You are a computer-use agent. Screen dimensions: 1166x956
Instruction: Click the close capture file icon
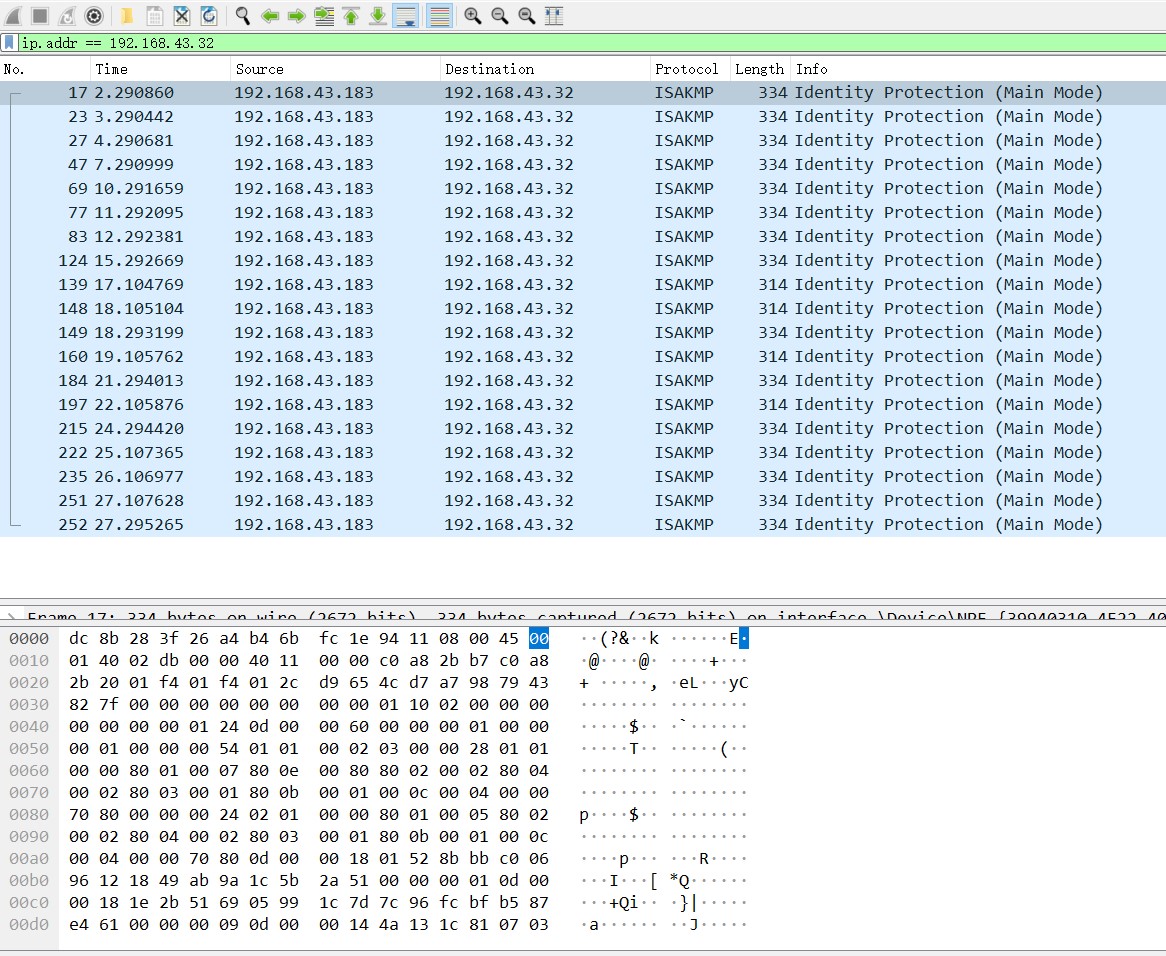181,16
